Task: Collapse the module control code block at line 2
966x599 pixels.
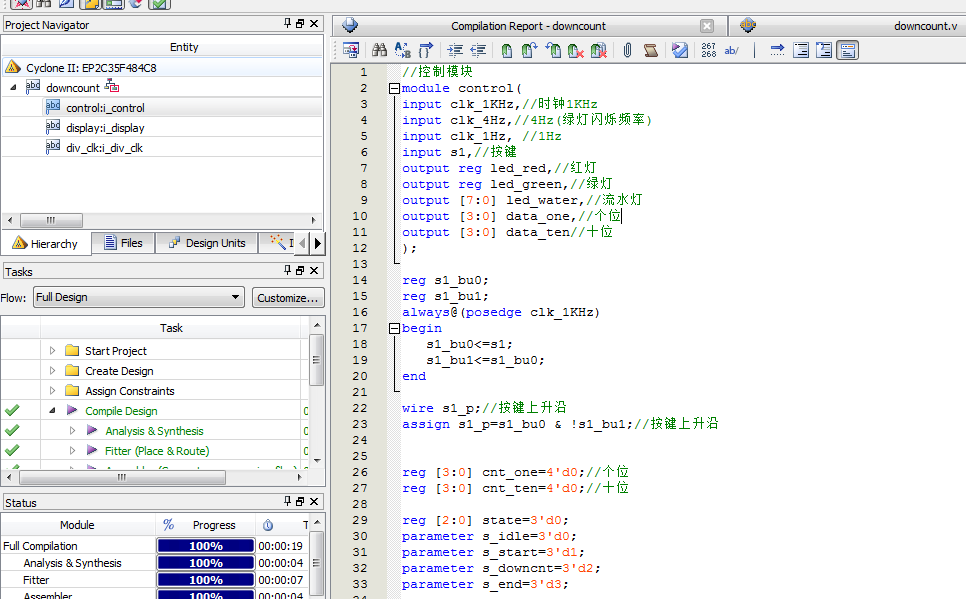Action: pyautogui.click(x=394, y=89)
